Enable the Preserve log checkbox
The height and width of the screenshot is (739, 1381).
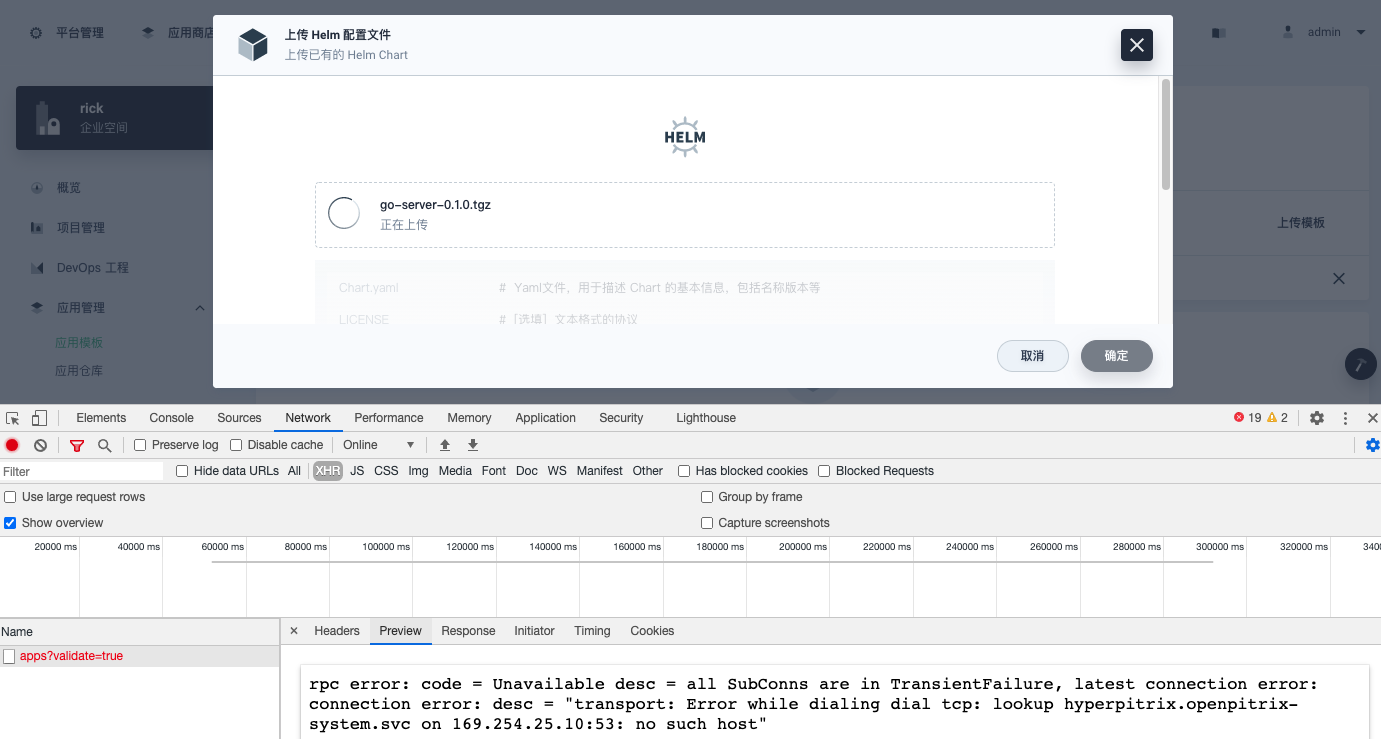pos(139,444)
